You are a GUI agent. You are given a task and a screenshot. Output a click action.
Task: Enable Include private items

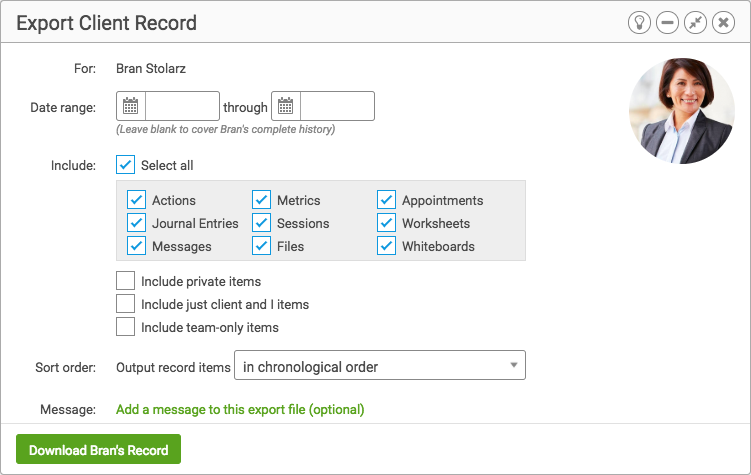pyautogui.click(x=125, y=281)
